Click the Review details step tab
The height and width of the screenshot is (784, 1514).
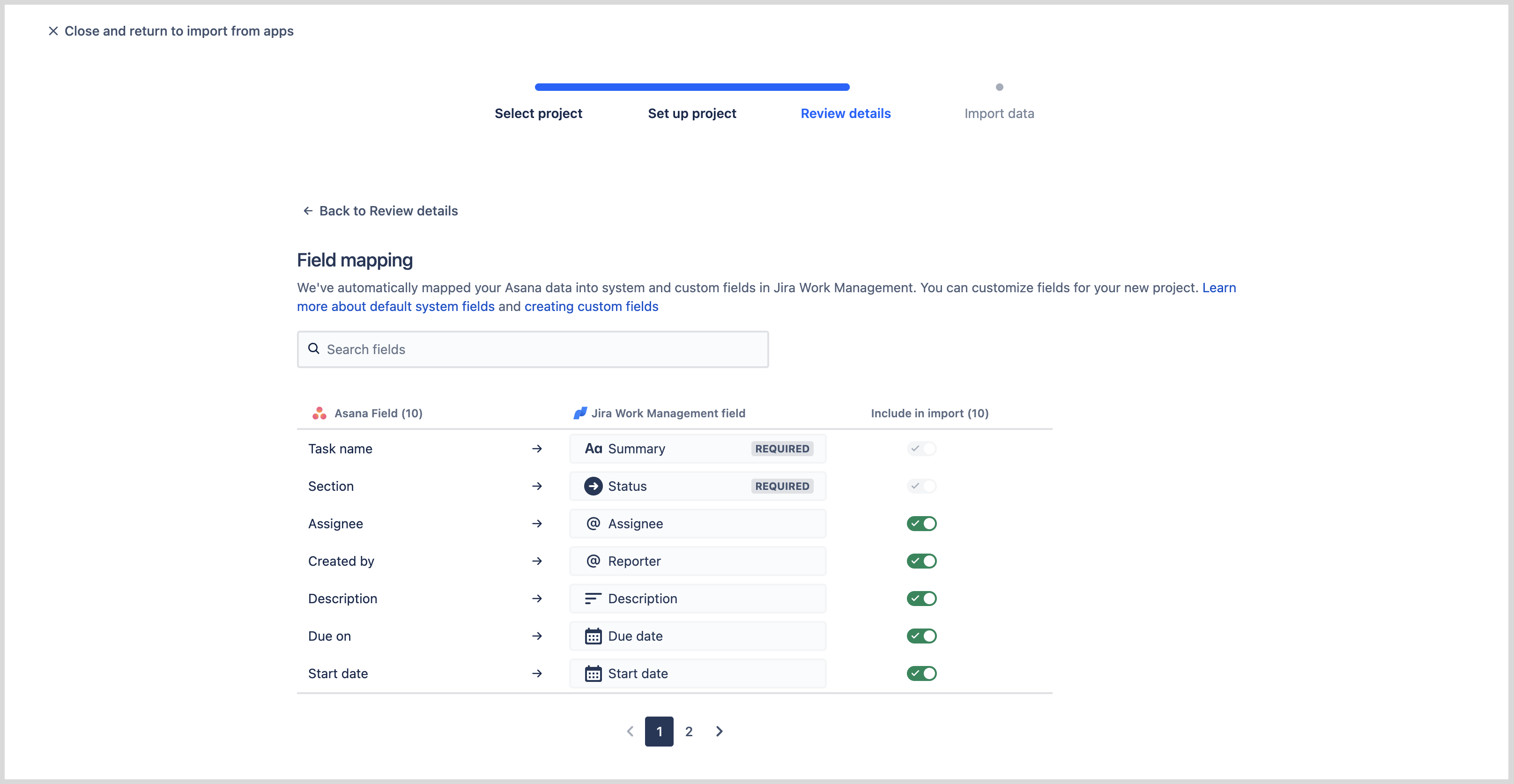pos(845,113)
